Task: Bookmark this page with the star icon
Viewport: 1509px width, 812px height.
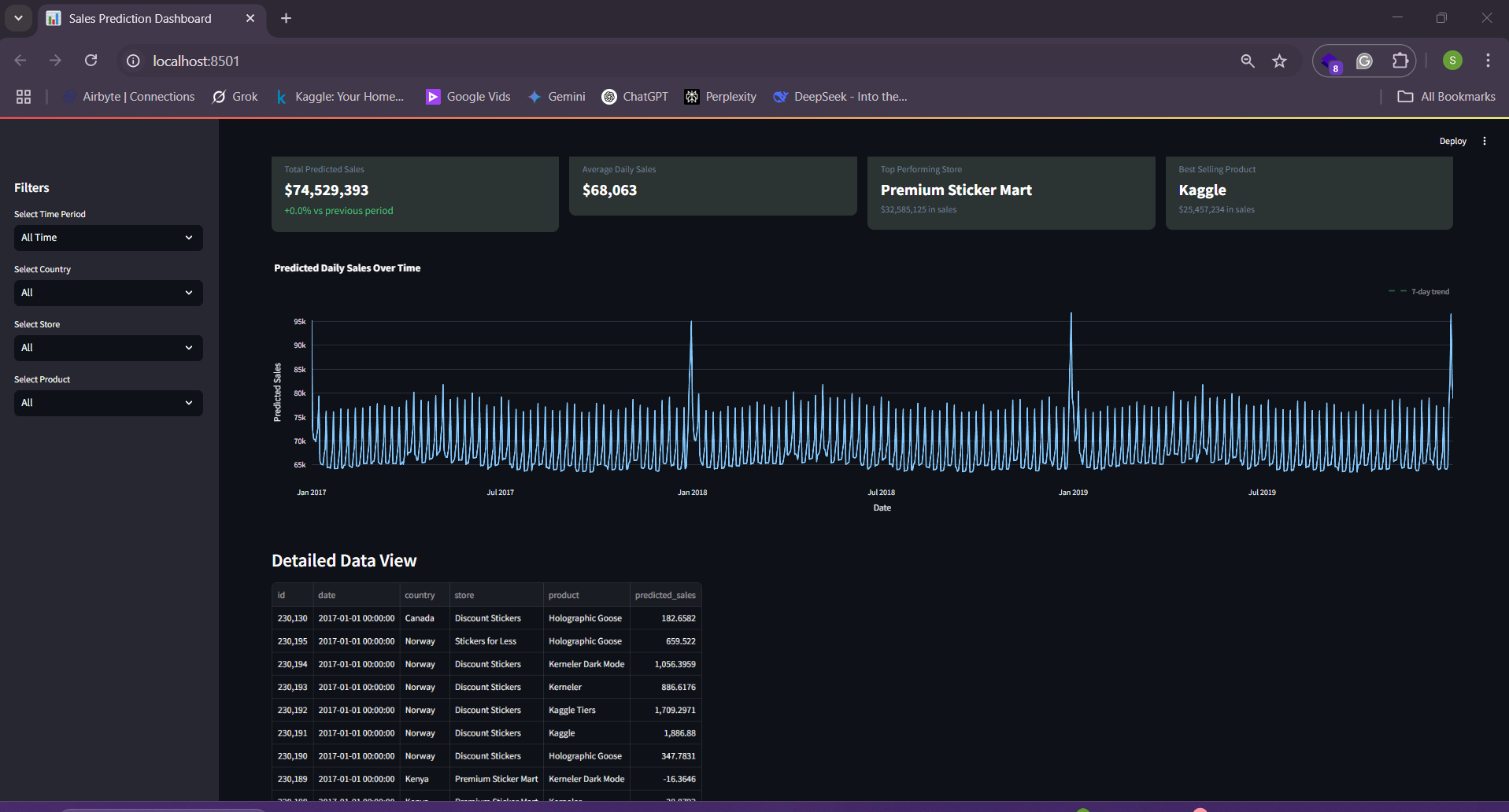Action: (x=1280, y=61)
